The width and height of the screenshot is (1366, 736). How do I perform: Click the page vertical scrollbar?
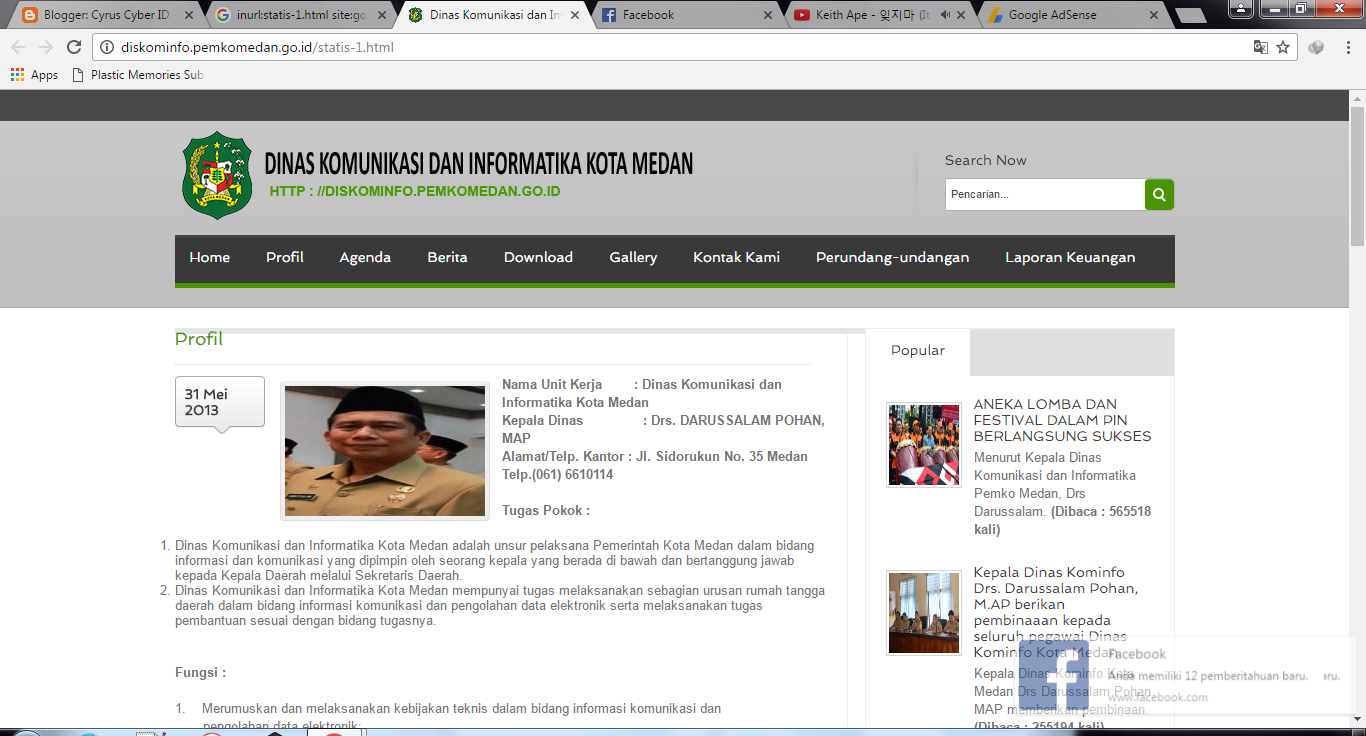1357,176
